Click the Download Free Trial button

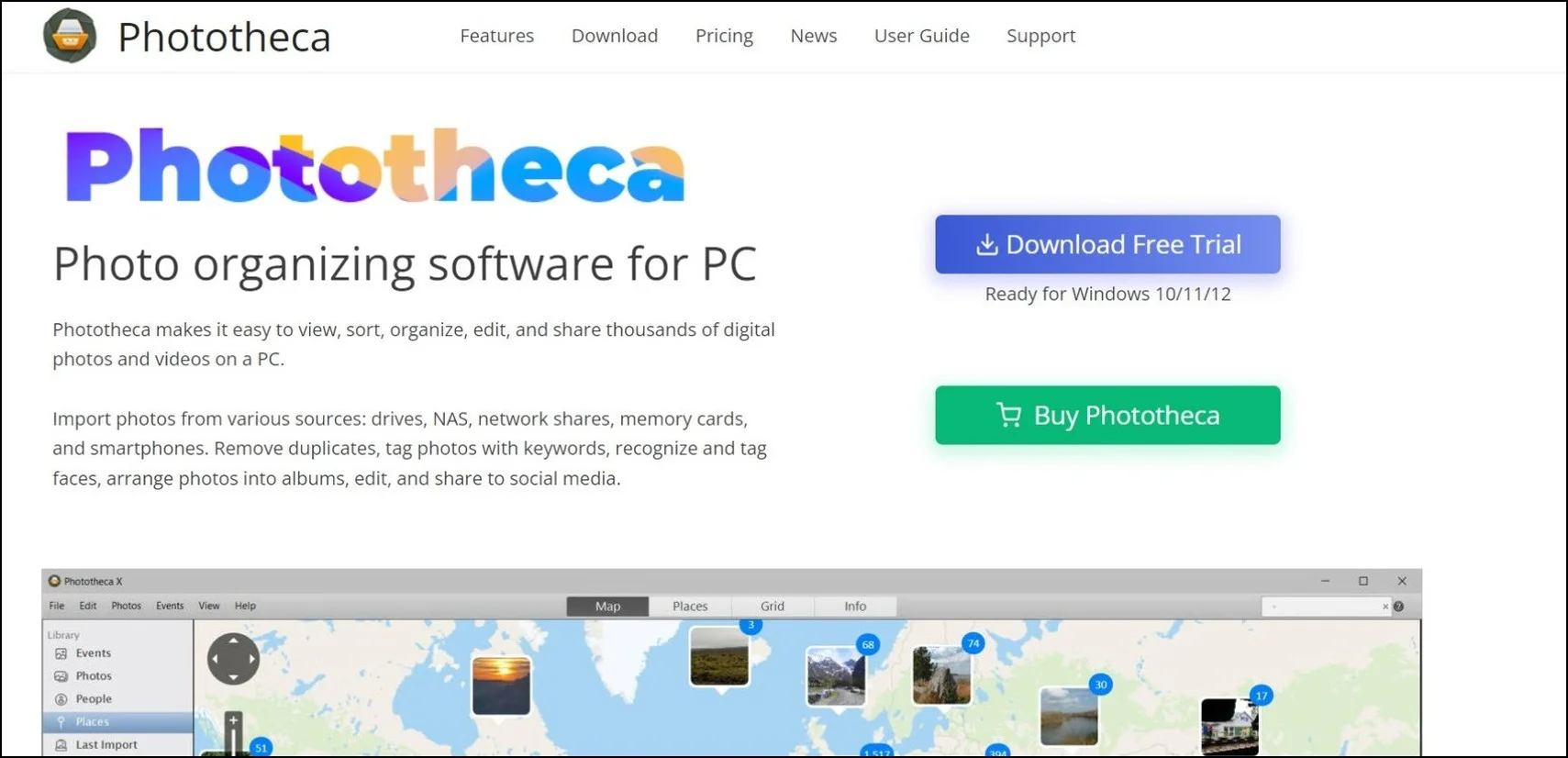(x=1107, y=244)
